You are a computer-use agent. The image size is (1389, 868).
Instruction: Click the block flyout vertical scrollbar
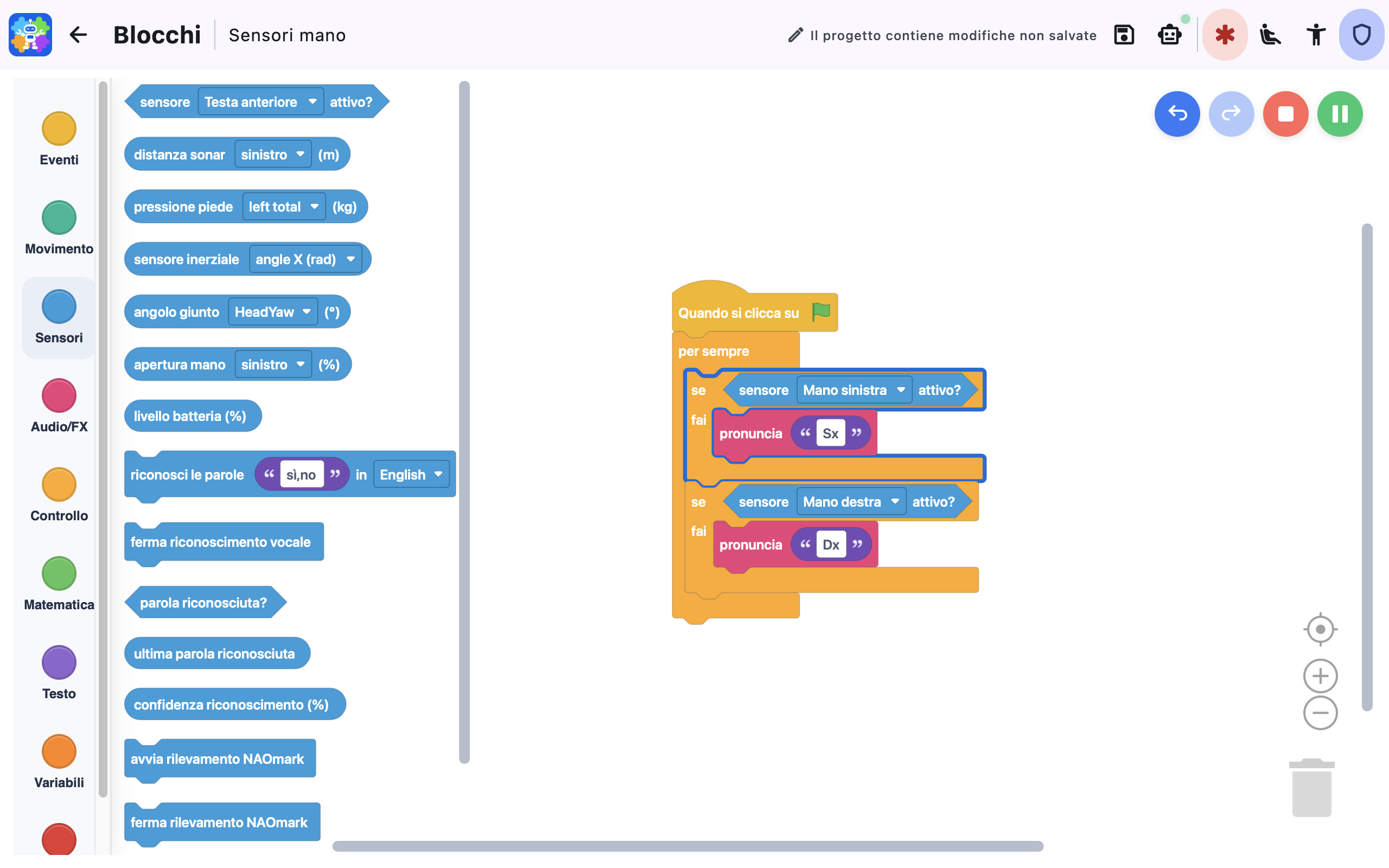click(464, 422)
